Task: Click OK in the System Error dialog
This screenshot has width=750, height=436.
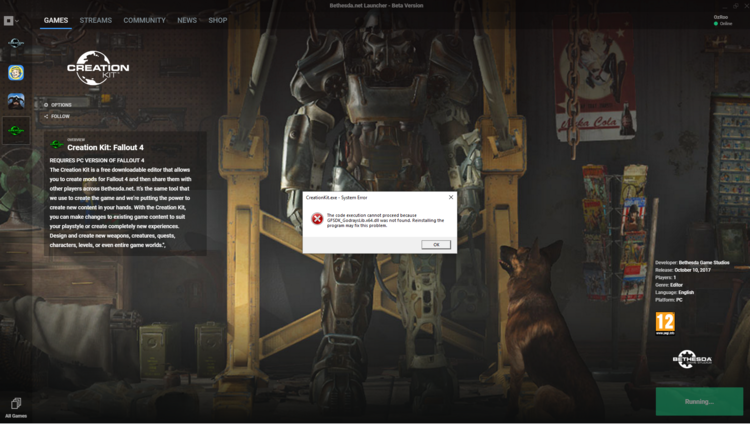Action: pos(436,244)
